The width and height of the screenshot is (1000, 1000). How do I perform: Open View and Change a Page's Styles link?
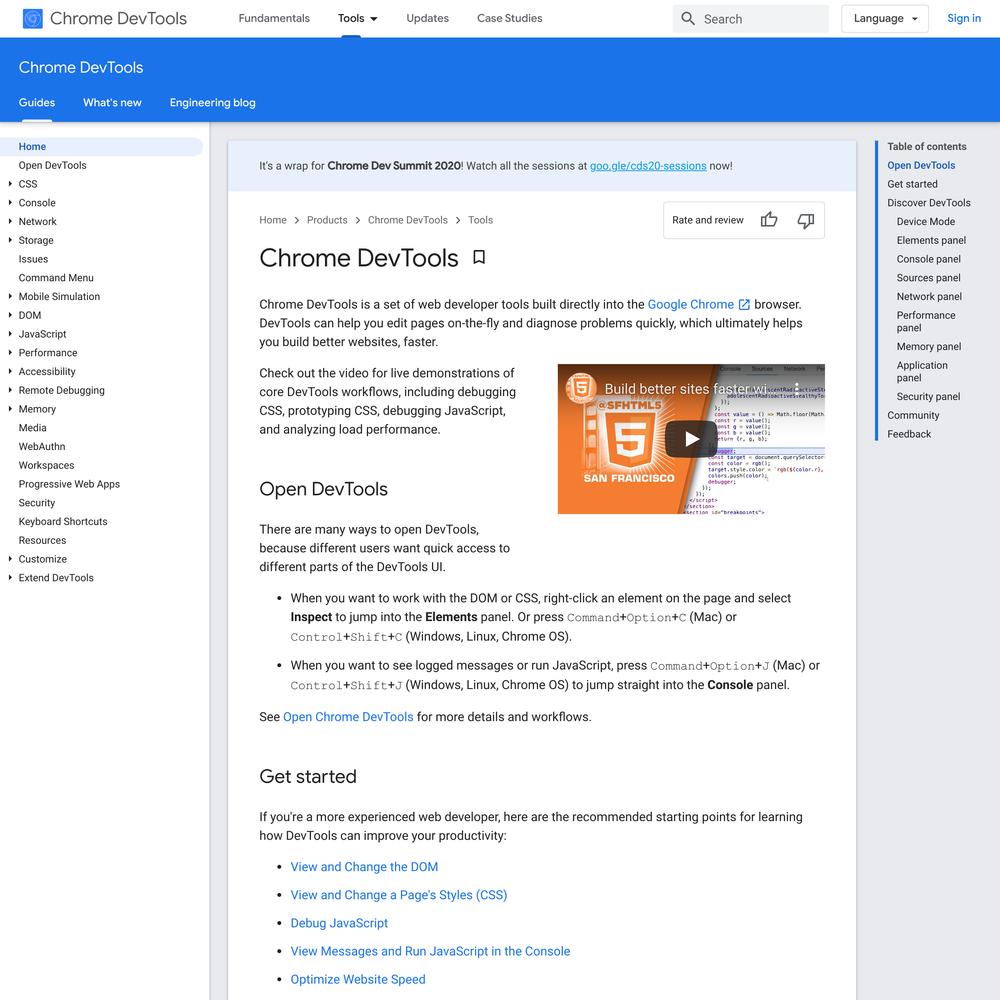pyautogui.click(x=399, y=895)
